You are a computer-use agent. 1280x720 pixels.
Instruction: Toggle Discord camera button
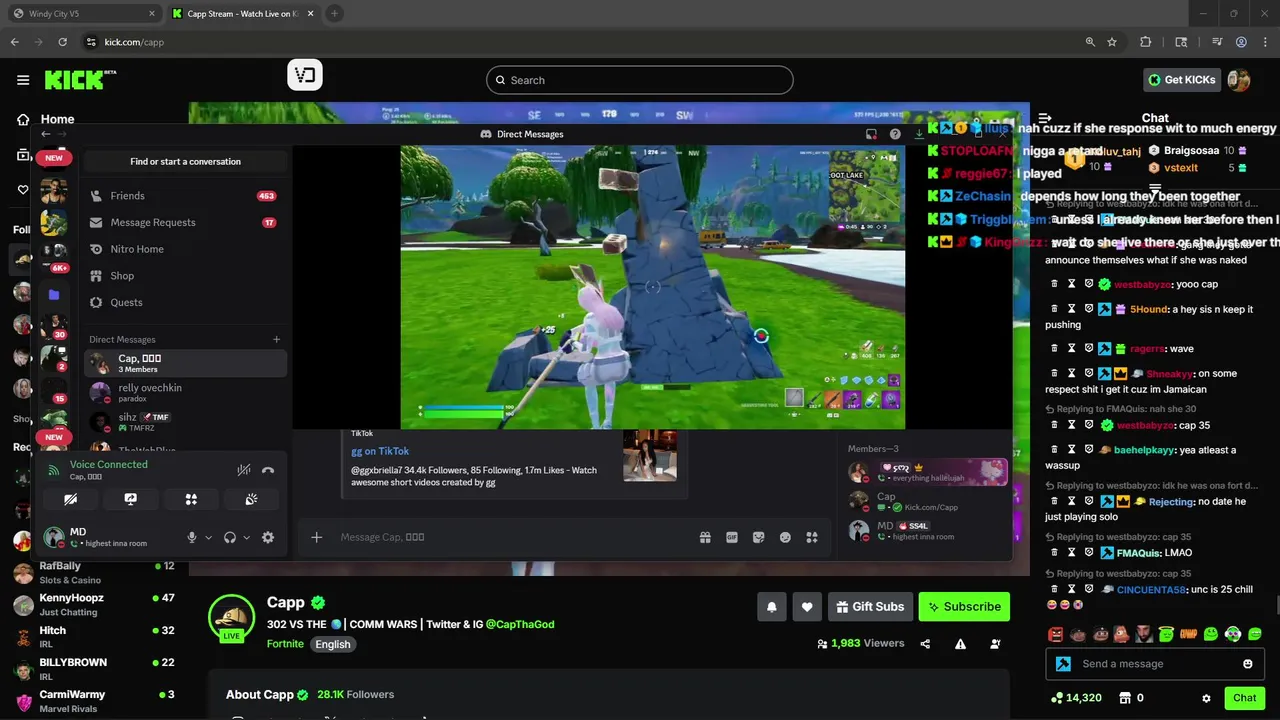tap(70, 499)
